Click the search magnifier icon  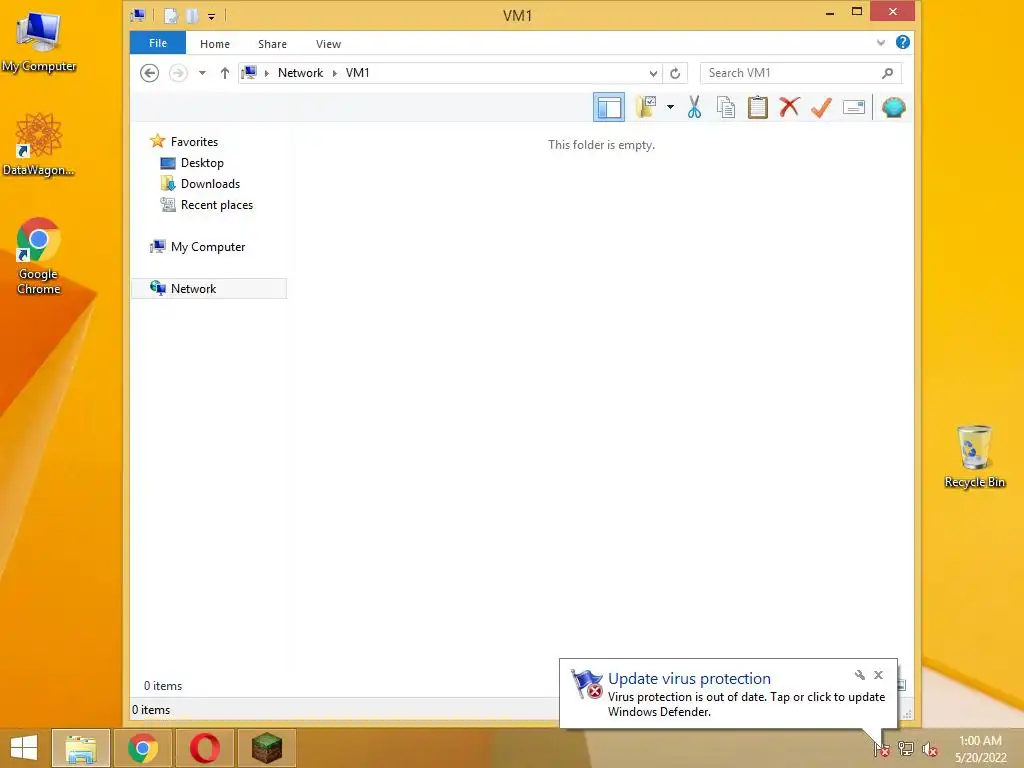point(887,73)
